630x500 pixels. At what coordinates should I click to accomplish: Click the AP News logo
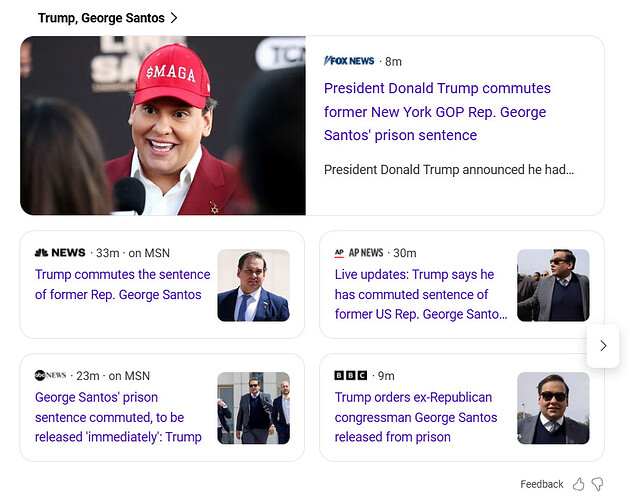[x=359, y=253]
